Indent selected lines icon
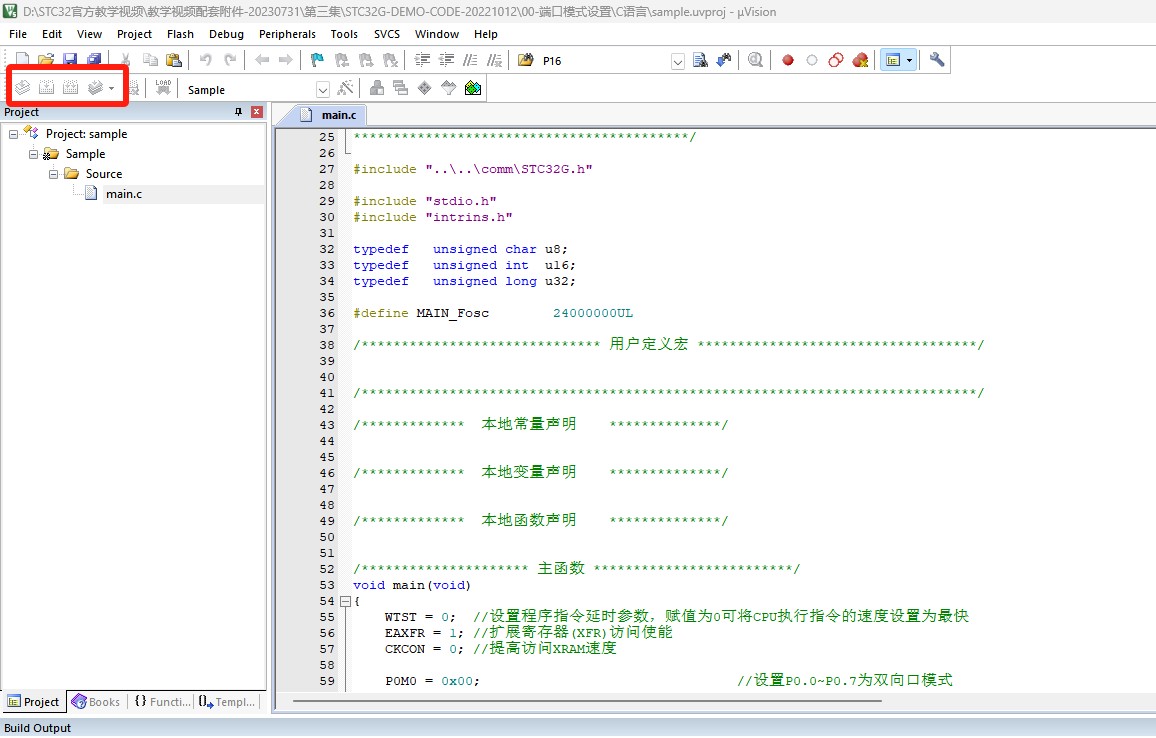 tap(422, 60)
